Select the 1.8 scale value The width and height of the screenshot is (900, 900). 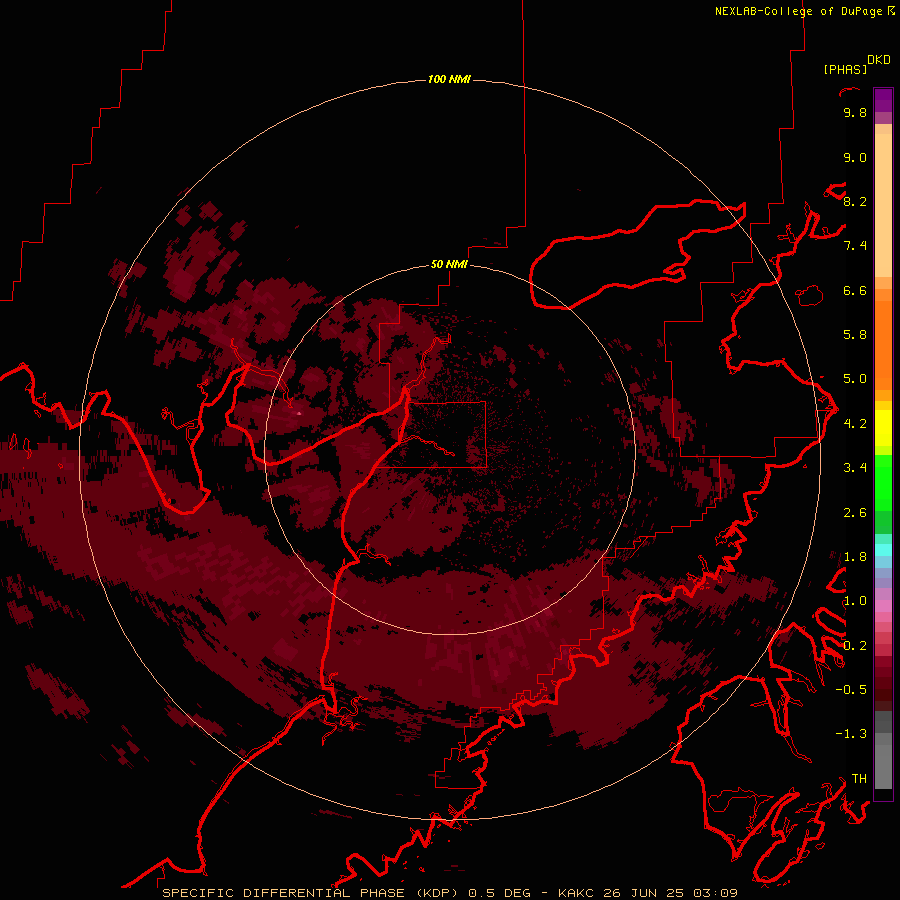pos(855,557)
